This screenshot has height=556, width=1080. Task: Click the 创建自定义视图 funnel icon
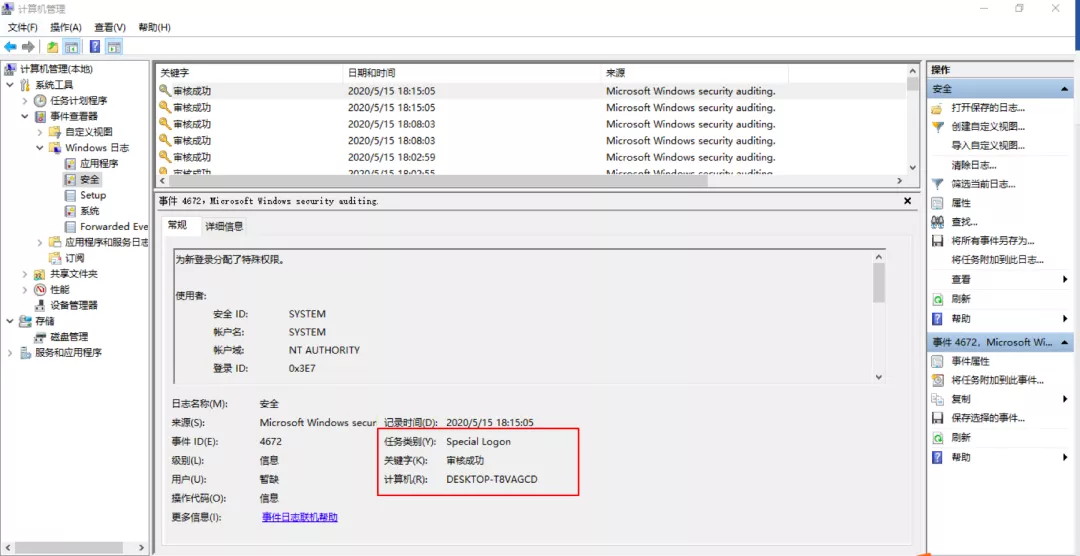[937, 127]
